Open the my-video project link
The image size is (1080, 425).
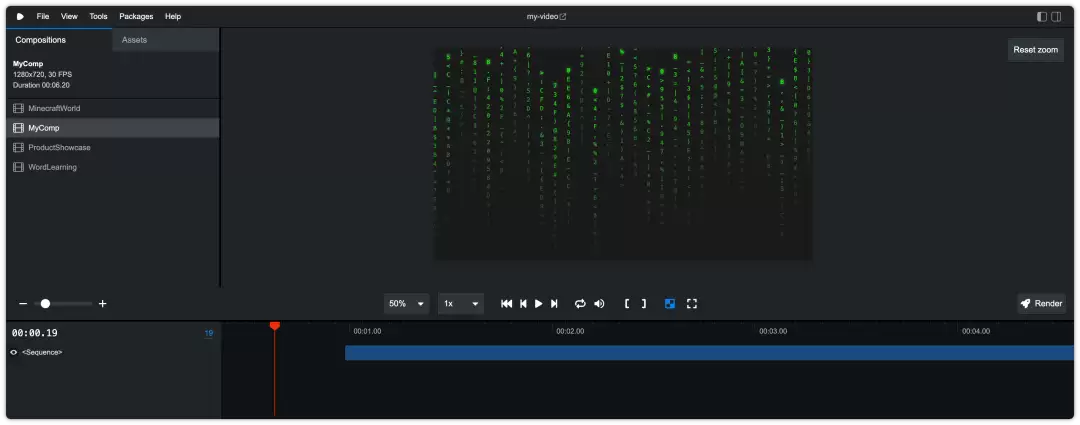[546, 17]
